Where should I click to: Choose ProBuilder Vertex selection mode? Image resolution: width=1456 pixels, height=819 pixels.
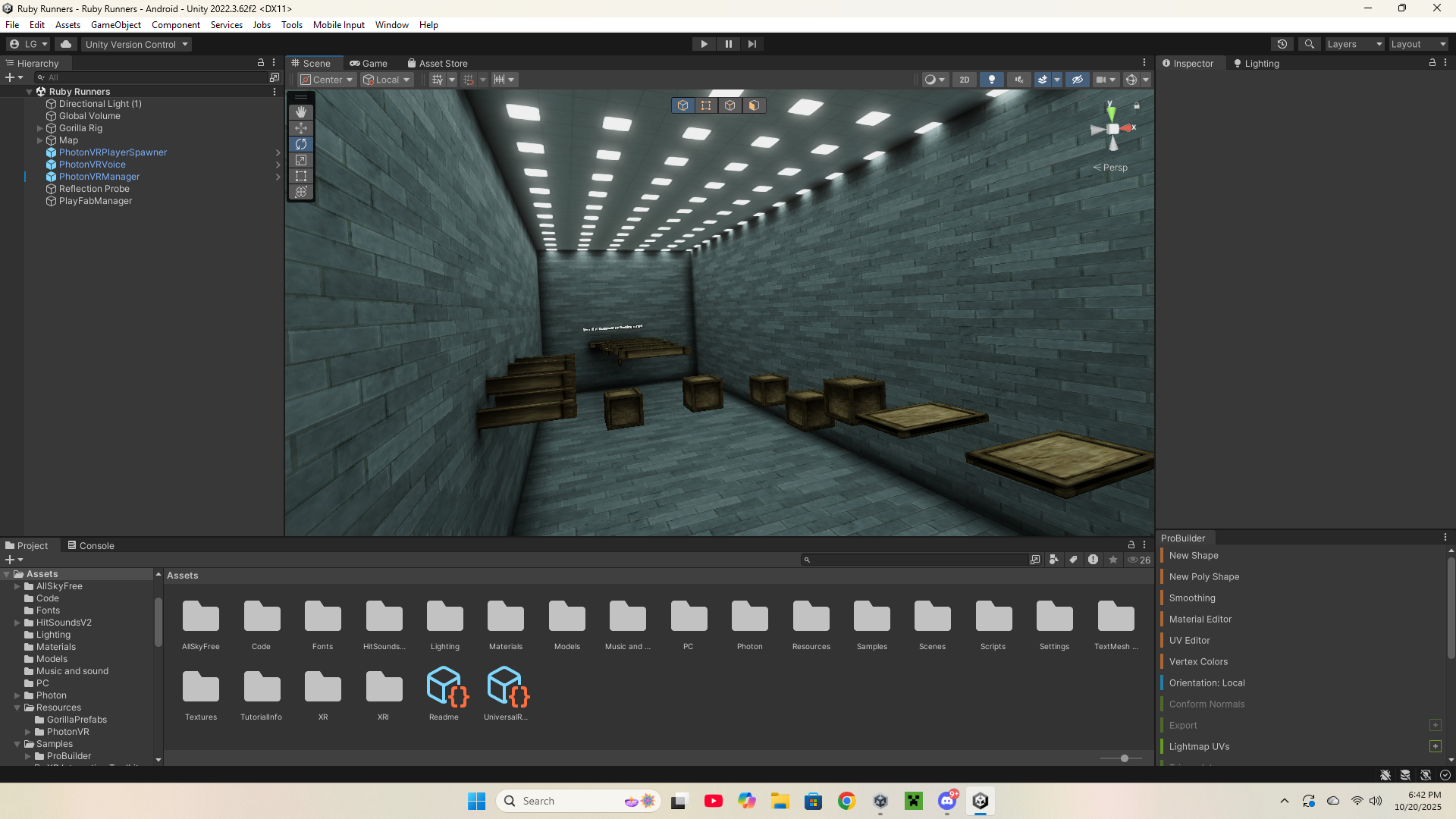(x=706, y=105)
